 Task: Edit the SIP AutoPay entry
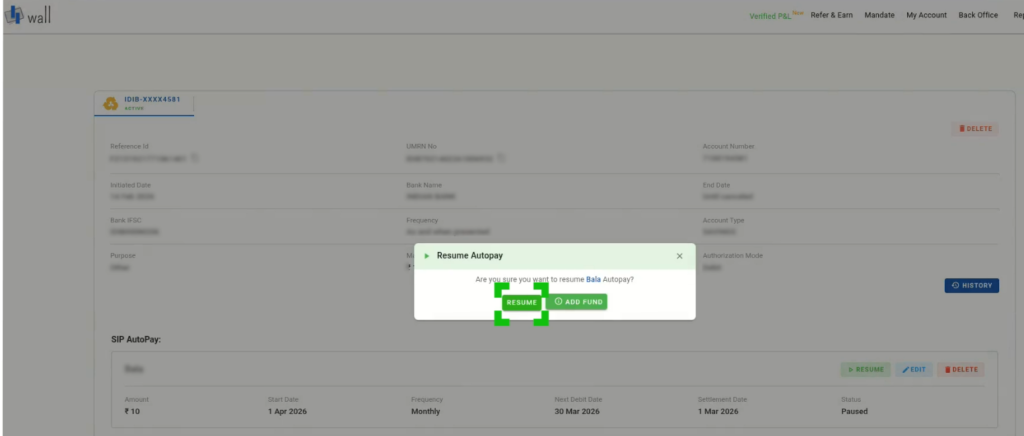tap(913, 369)
